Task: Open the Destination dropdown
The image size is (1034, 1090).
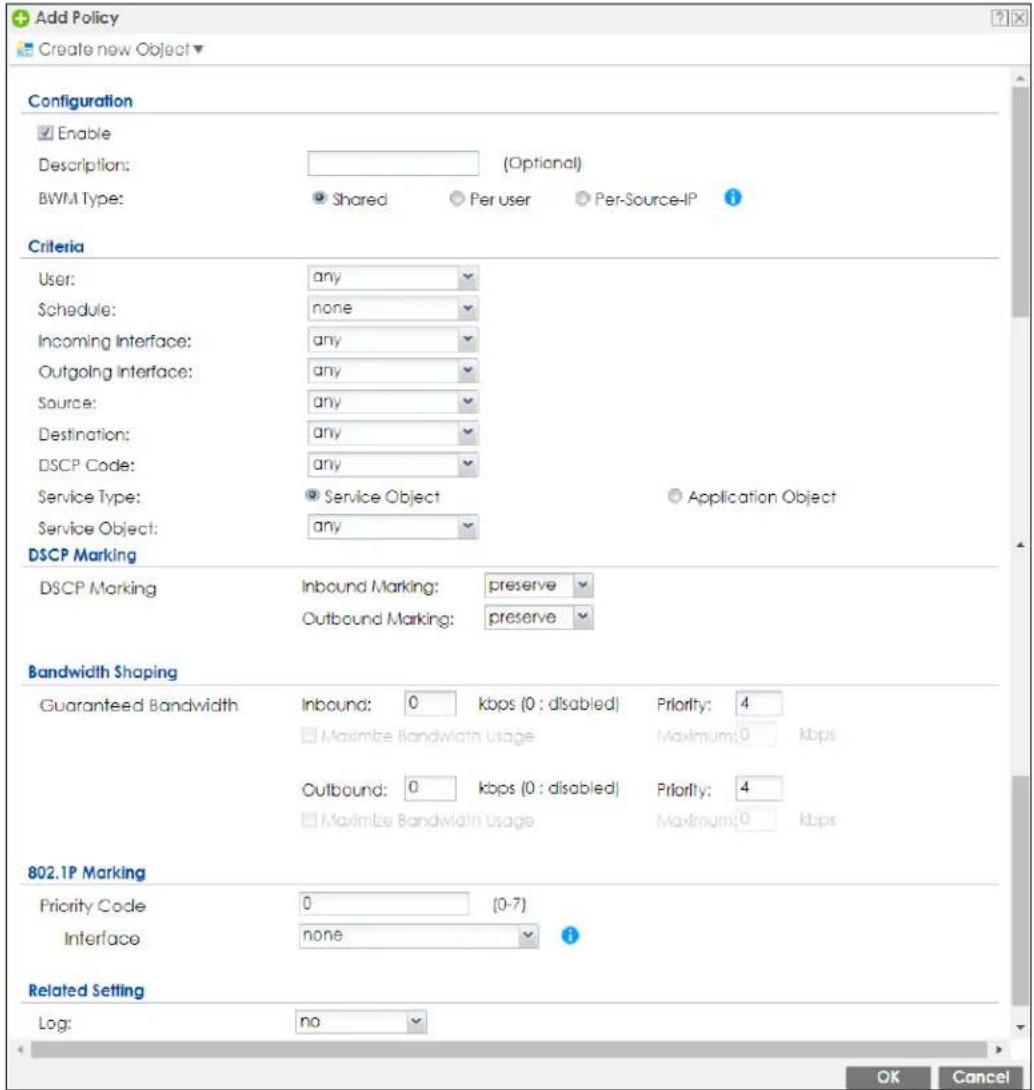Action: (393, 432)
